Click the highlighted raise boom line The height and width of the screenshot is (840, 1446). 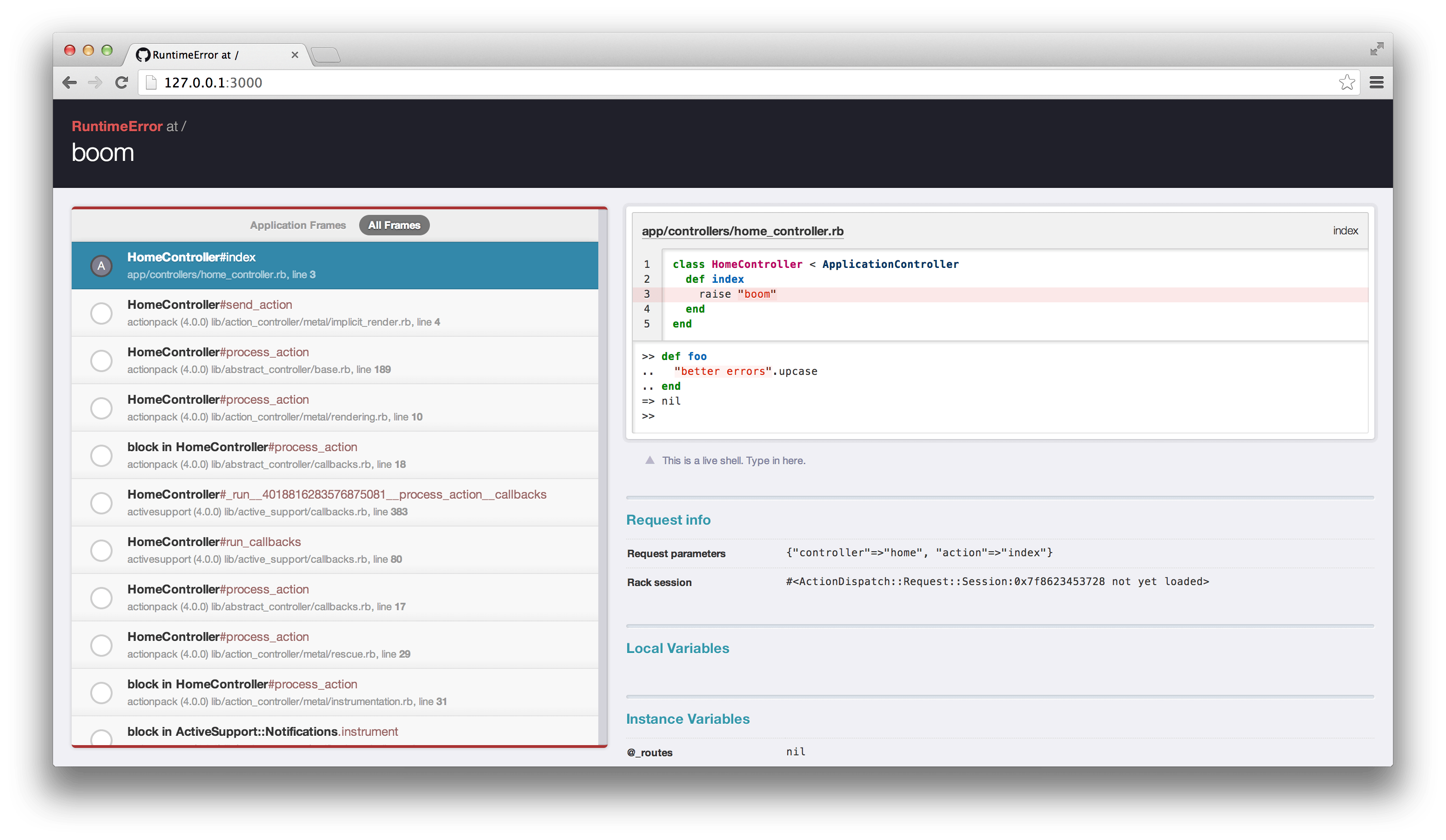click(x=737, y=294)
